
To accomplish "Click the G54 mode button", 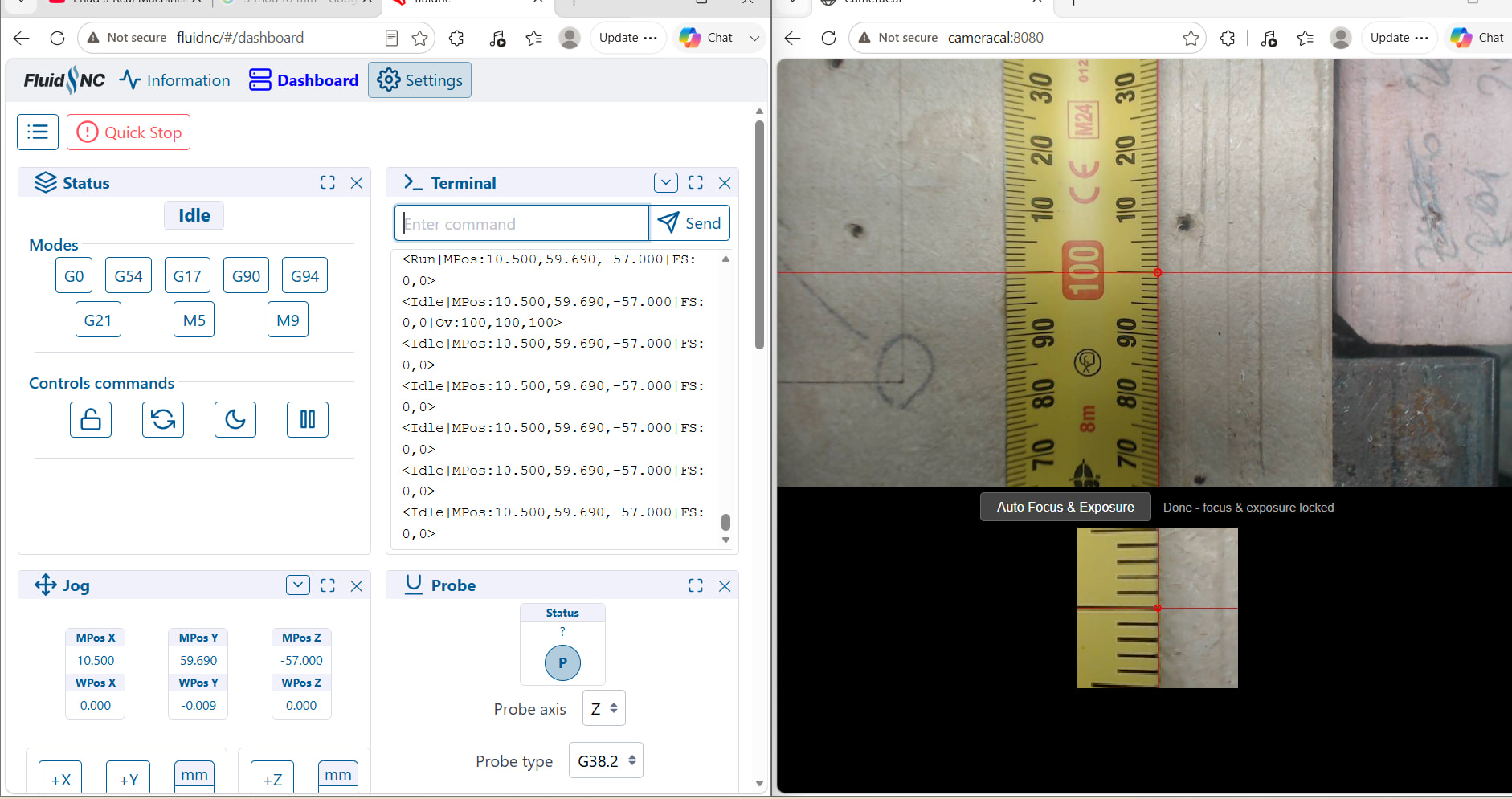I will click(x=129, y=275).
